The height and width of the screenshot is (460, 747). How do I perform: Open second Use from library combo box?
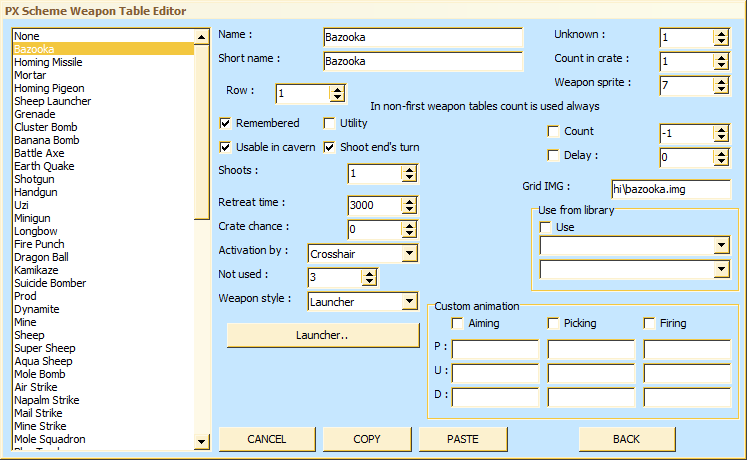tap(721, 269)
